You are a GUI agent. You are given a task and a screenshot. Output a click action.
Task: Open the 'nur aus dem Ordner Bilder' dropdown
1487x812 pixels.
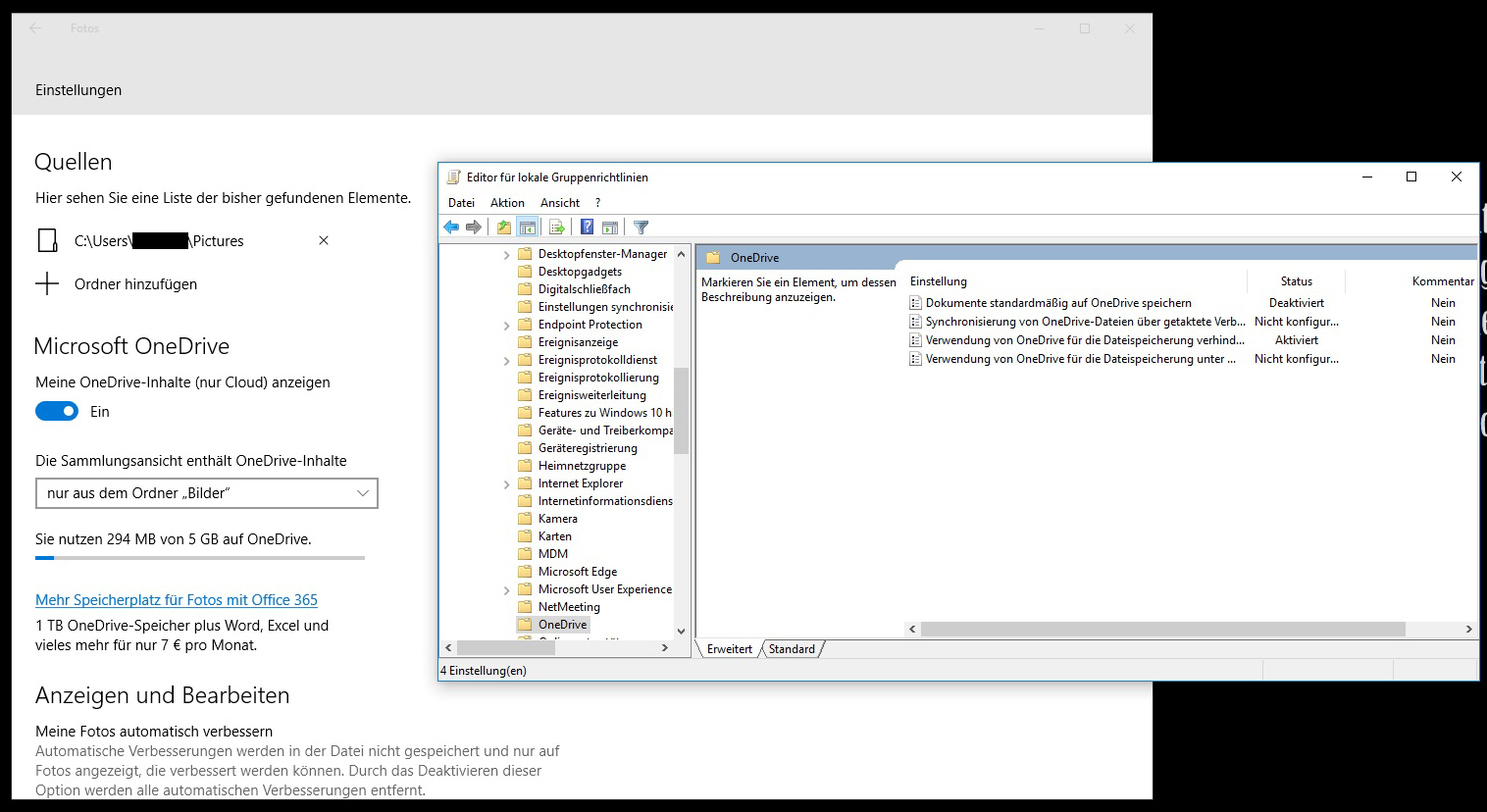pyautogui.click(x=207, y=493)
